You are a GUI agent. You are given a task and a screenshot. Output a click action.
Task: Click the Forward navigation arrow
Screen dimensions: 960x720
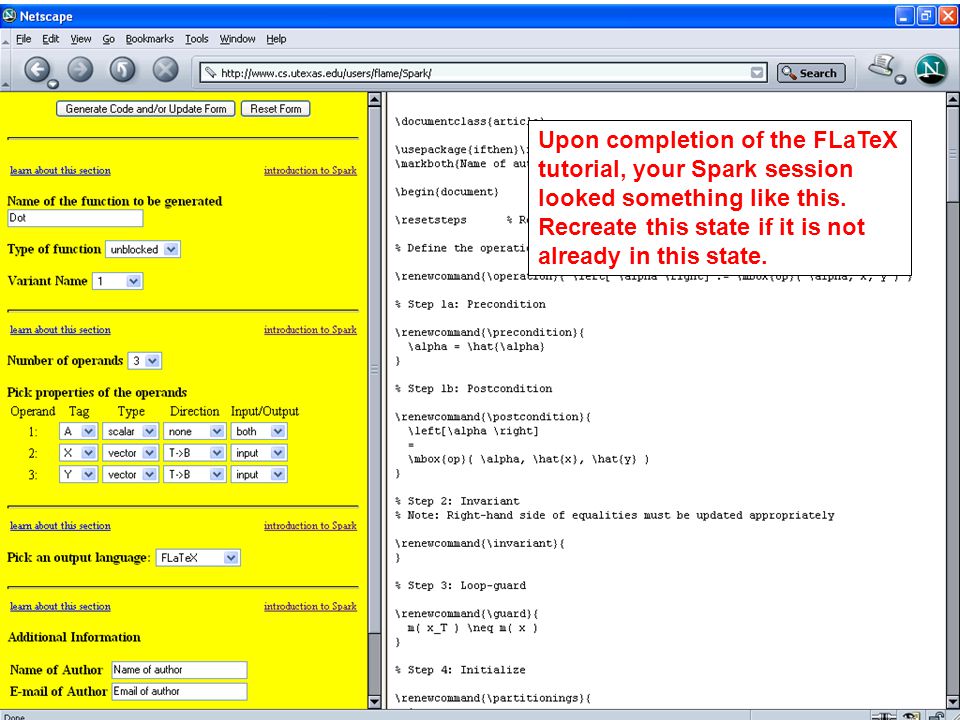(x=80, y=70)
